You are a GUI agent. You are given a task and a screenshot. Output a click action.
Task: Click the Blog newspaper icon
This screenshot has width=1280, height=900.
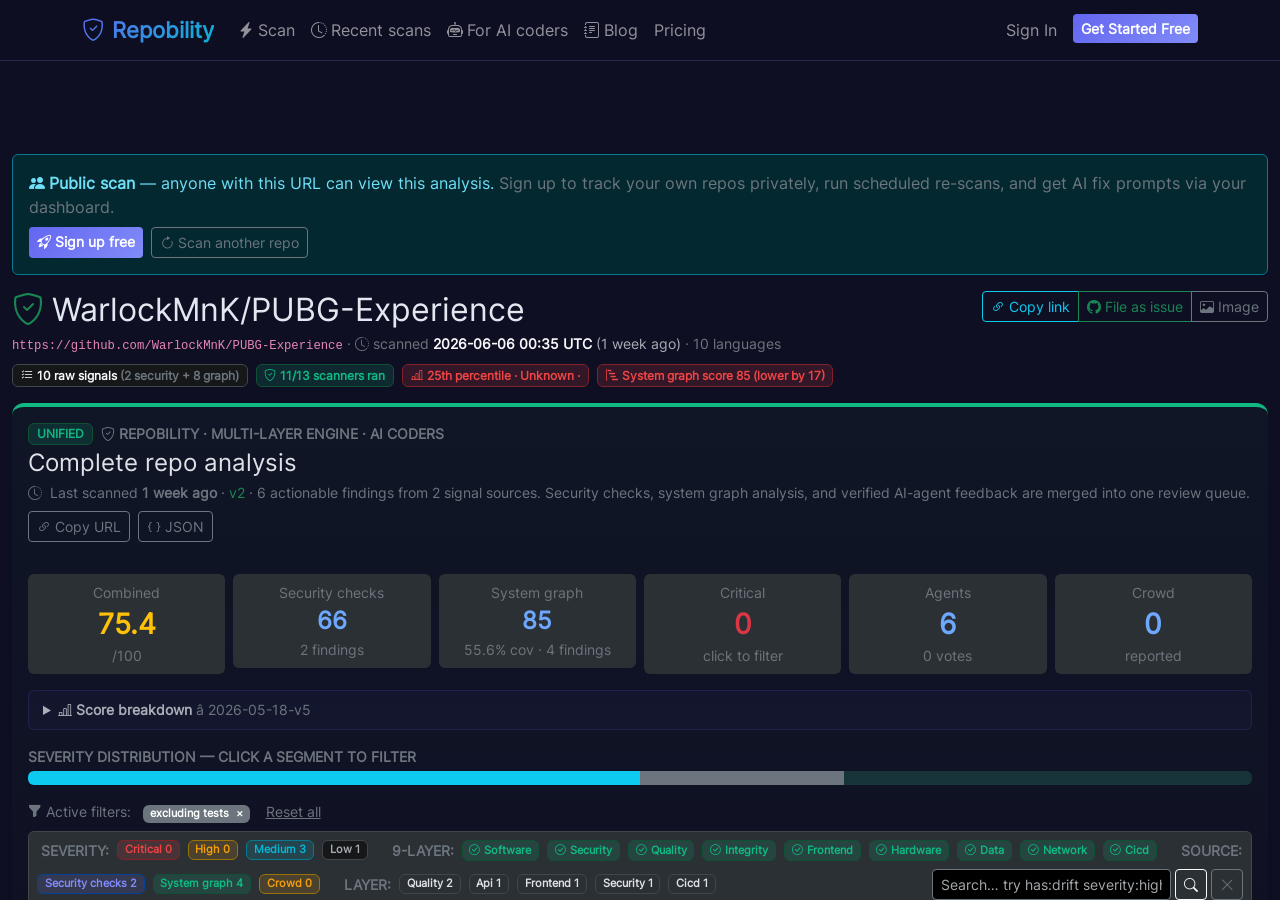592,30
